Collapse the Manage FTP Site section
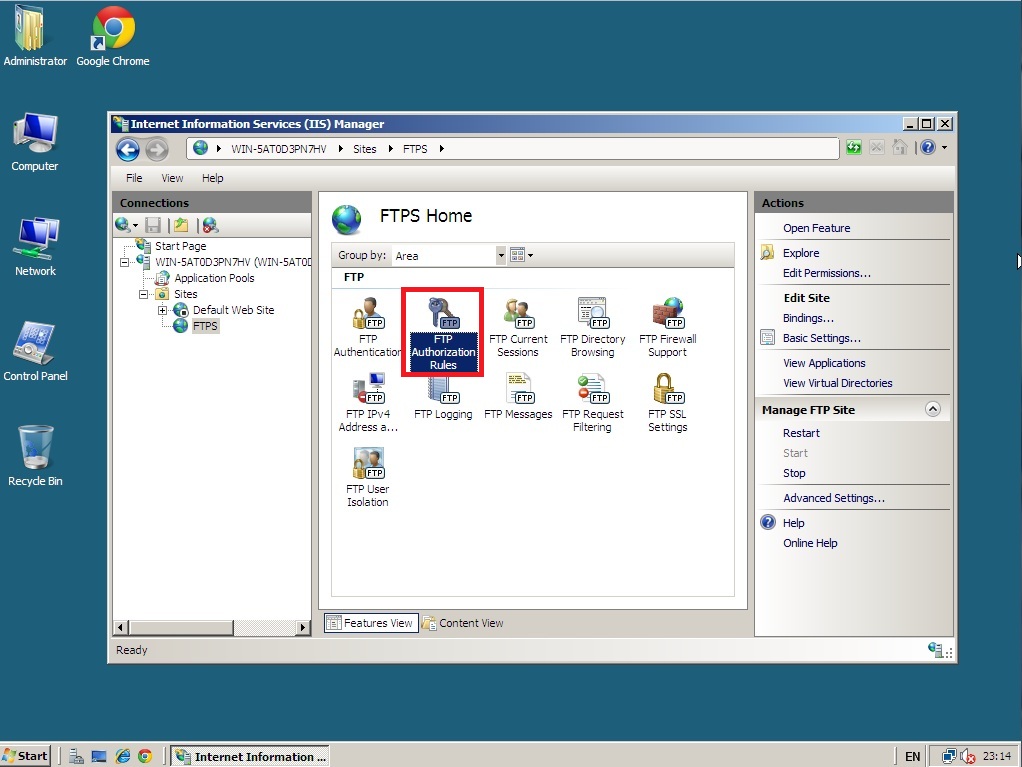This screenshot has width=1022, height=767. click(933, 409)
